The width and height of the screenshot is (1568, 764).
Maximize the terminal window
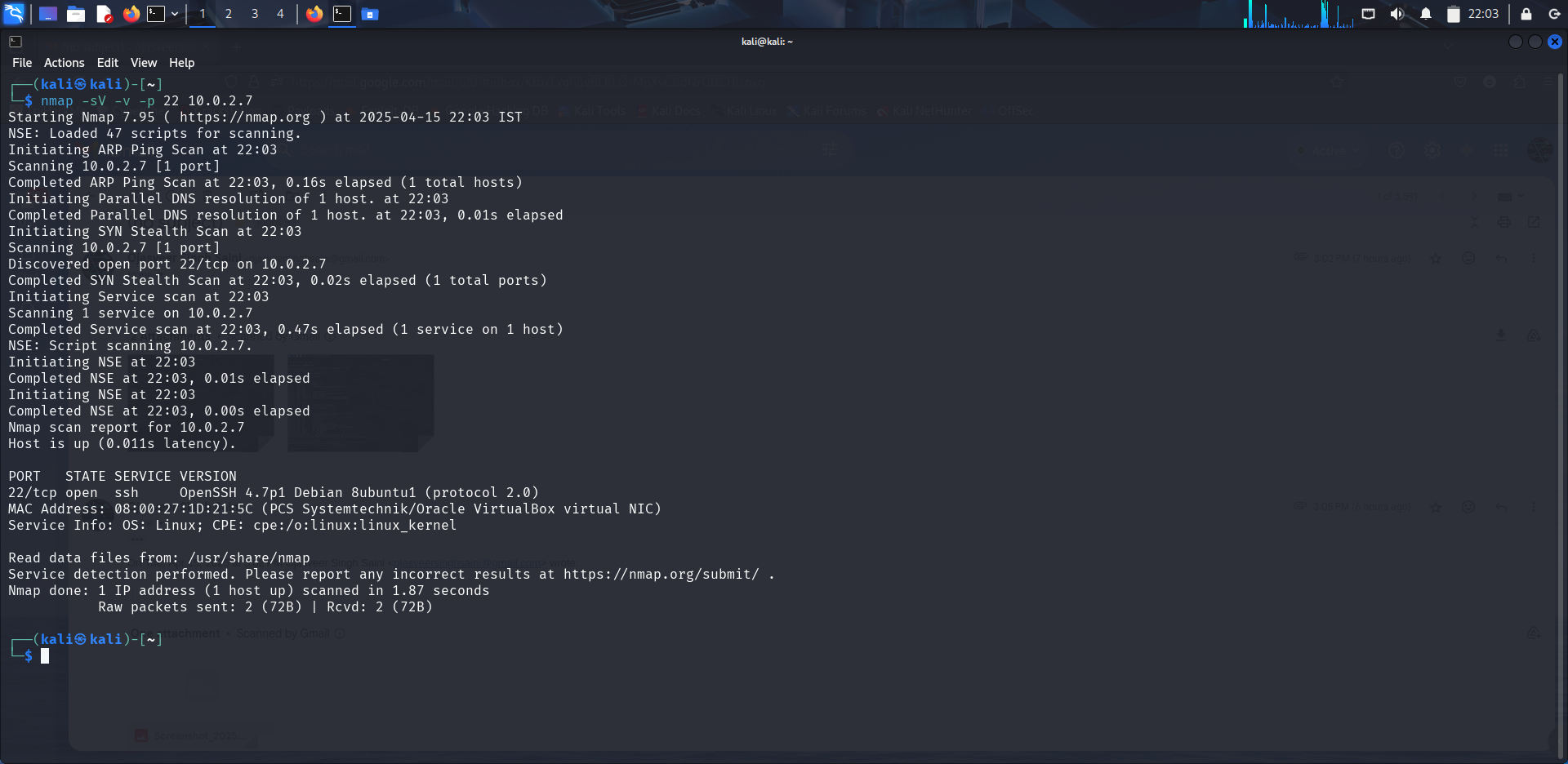coord(1535,42)
